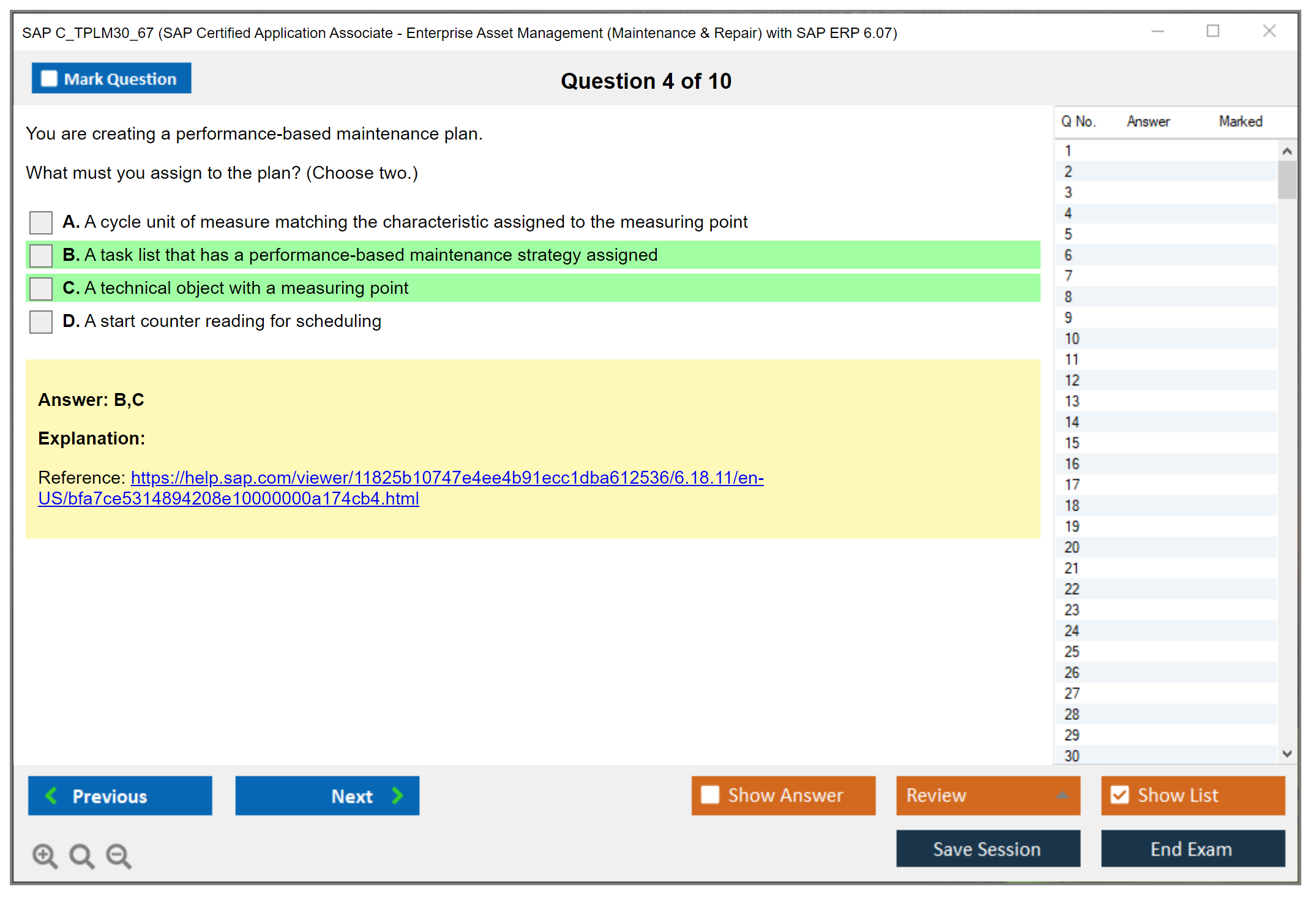Click the zoom out magnifier icon
The height and width of the screenshot is (900, 1316).
pyautogui.click(x=119, y=855)
